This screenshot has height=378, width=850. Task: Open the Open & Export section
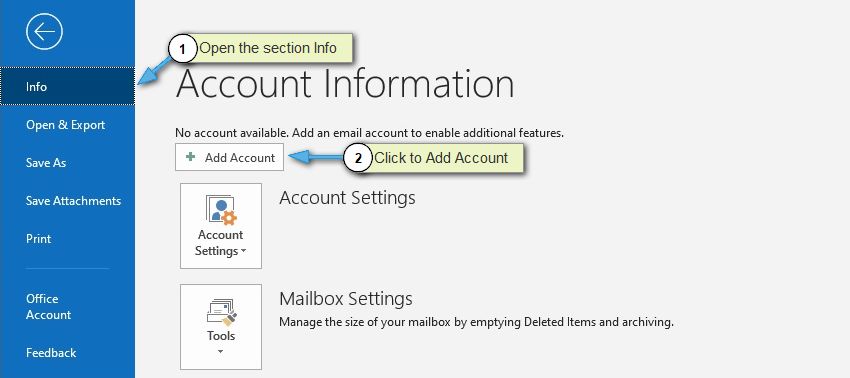point(67,125)
